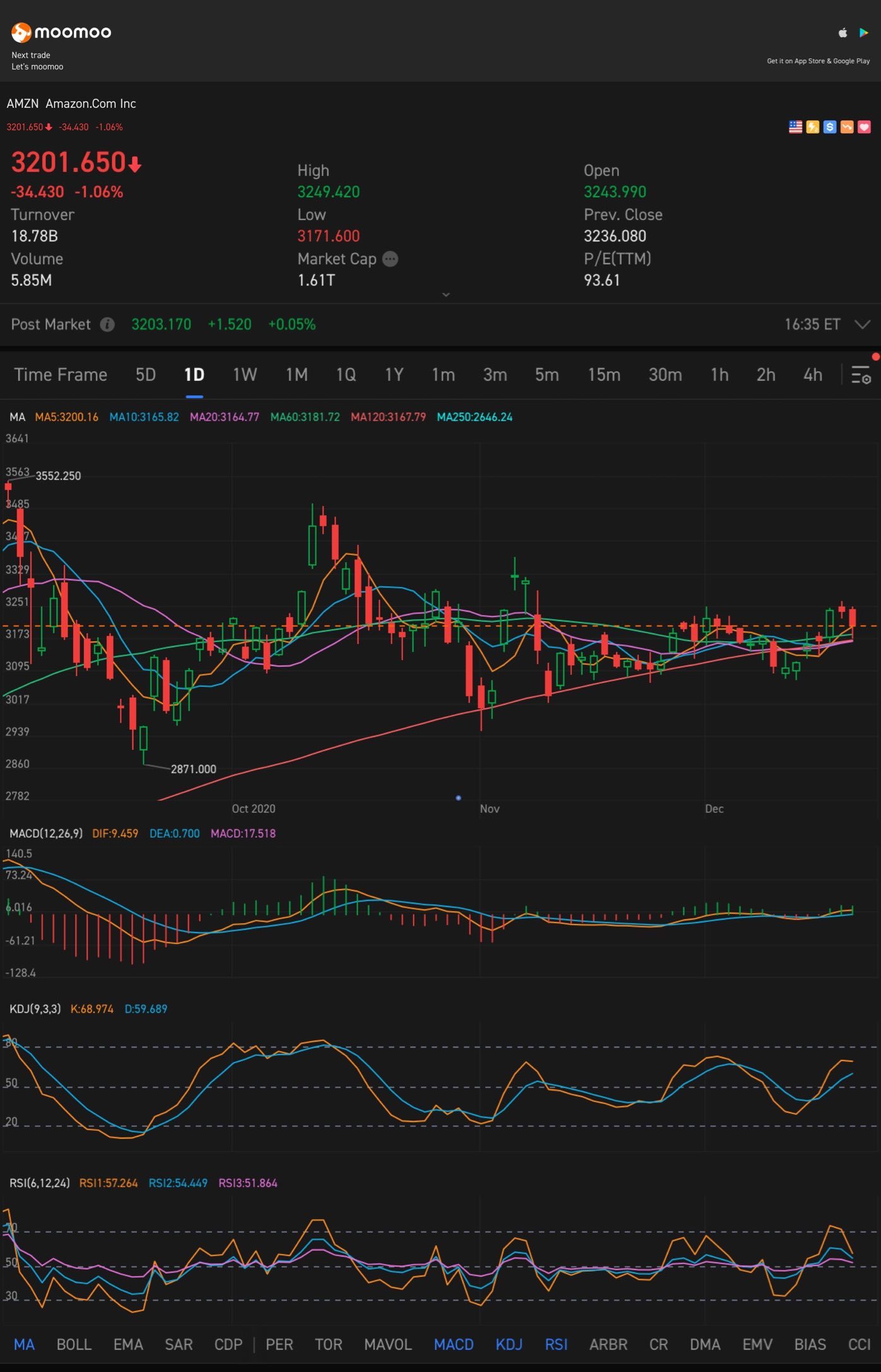
Task: Click the AMZN Amazon.Com Inc title
Action: point(71,103)
